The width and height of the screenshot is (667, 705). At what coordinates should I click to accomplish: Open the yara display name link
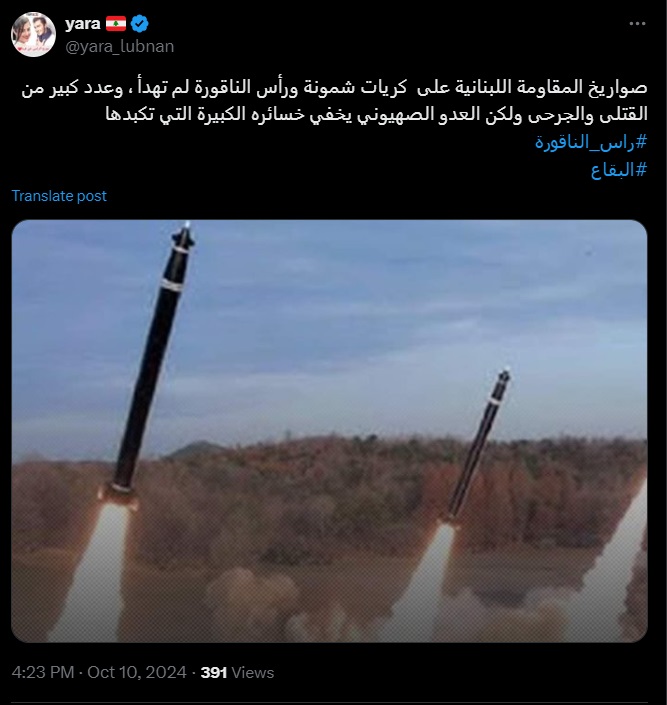point(83,23)
